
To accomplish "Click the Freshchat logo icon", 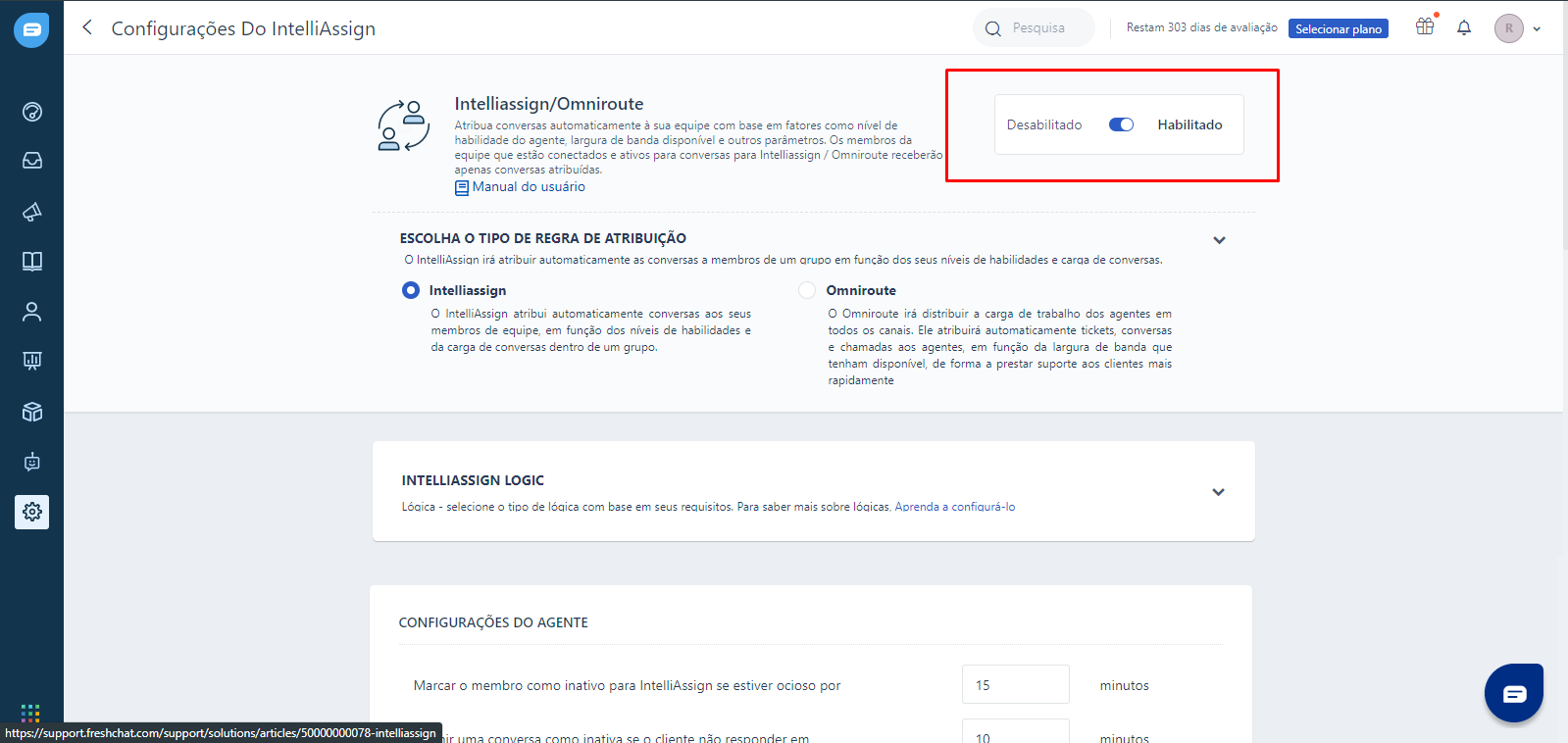I will 31,29.
